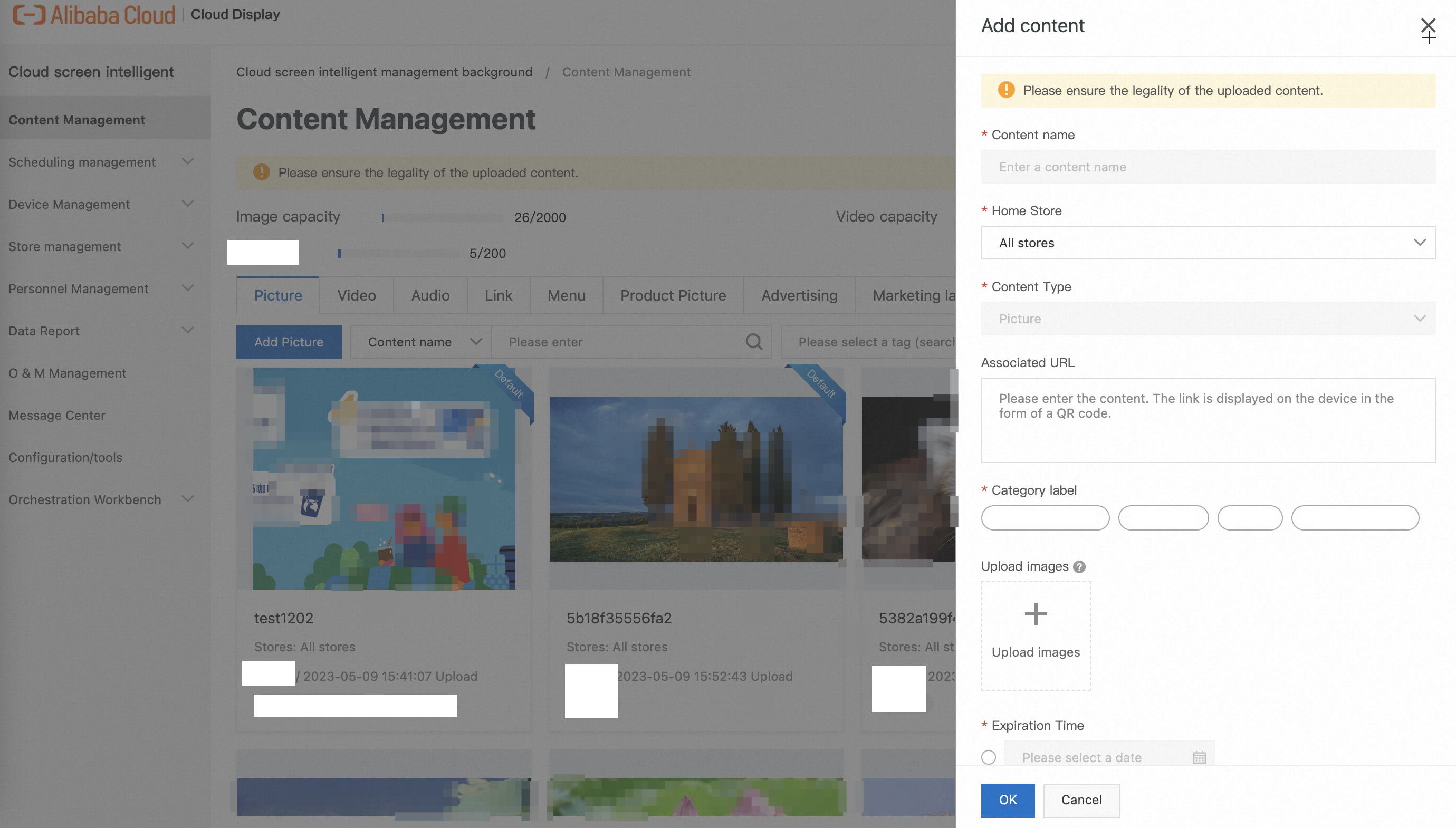Click the Cloud Display header label
This screenshot has height=828, width=1456.
[235, 14]
